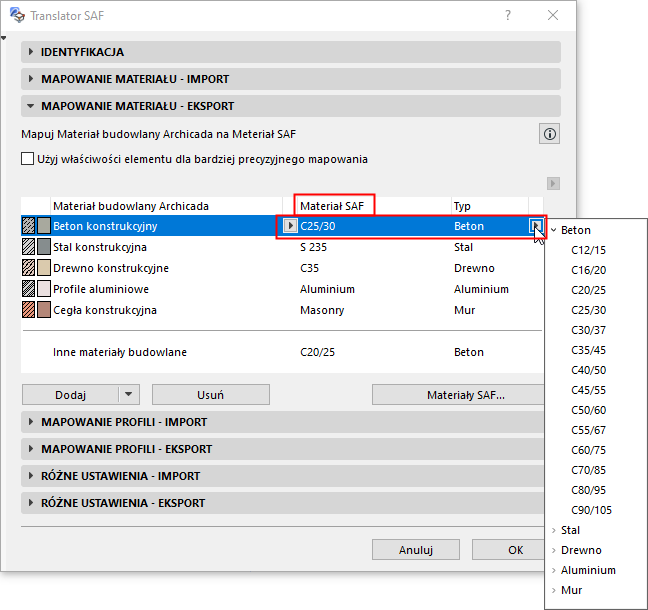The width and height of the screenshot is (648, 610).
Task: Expand MAPOWANIE PROFILI - EKSPORT section
Action: [x=283, y=449]
